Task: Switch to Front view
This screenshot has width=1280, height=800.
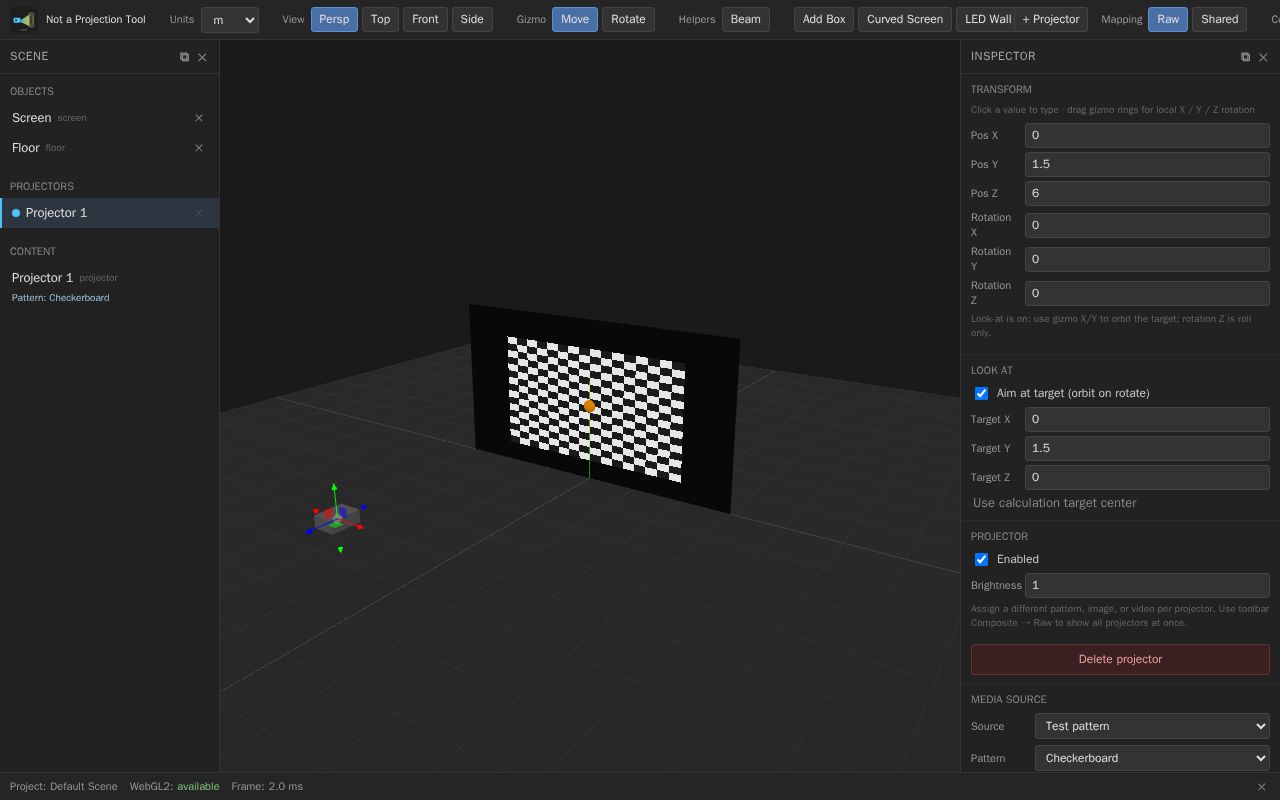Action: tap(425, 19)
